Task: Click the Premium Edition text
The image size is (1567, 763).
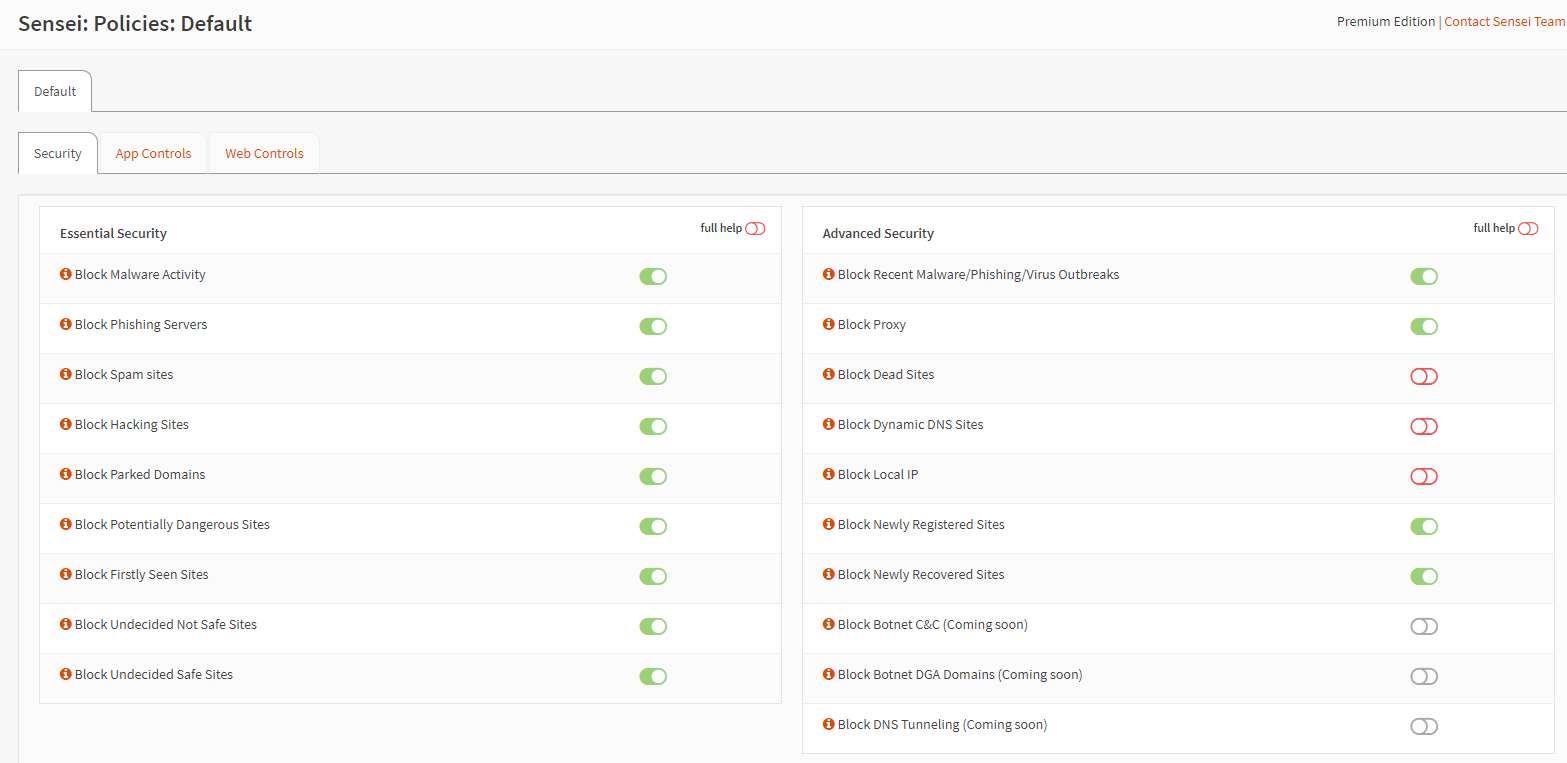Action: pos(1385,21)
